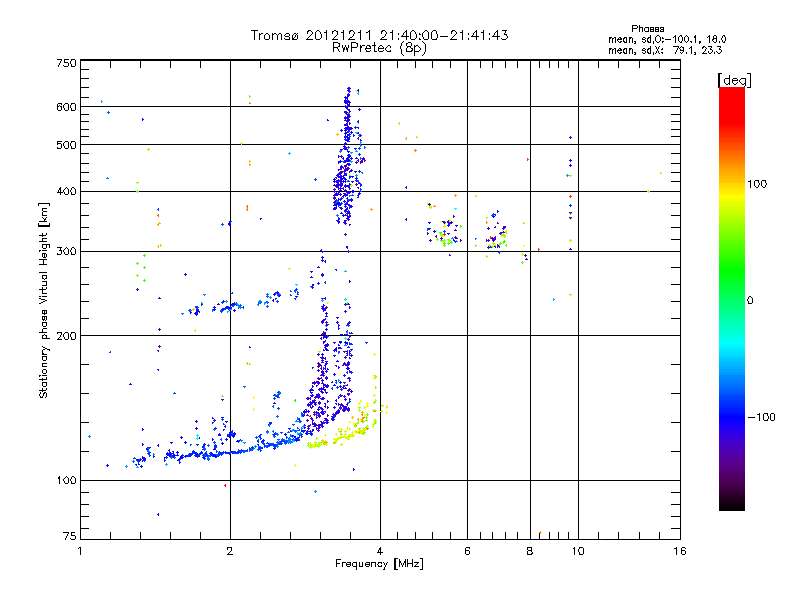This screenshot has width=800, height=600.
Task: Click the x-axis tick label '6'
Action: pos(467,551)
